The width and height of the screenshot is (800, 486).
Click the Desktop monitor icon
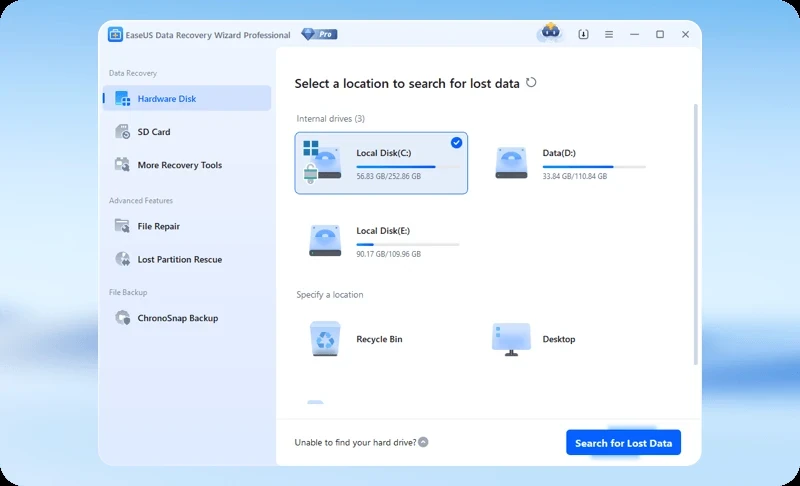pyautogui.click(x=511, y=339)
